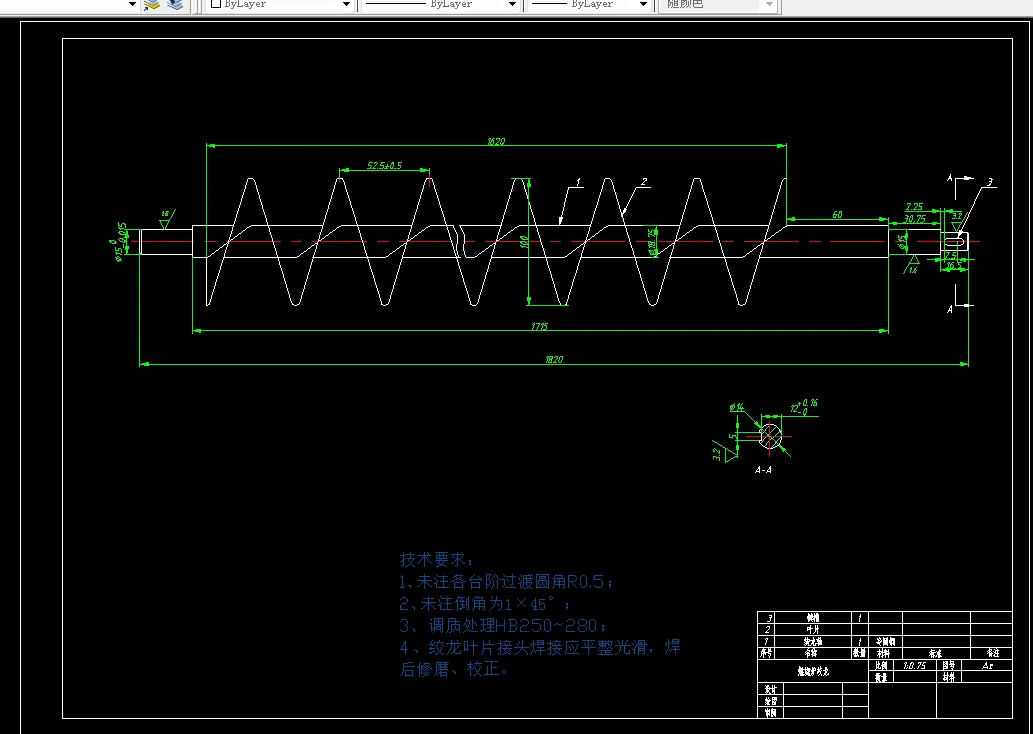The width and height of the screenshot is (1033, 734).
Task: Open the layer list dropdown arrow
Action: 132,5
